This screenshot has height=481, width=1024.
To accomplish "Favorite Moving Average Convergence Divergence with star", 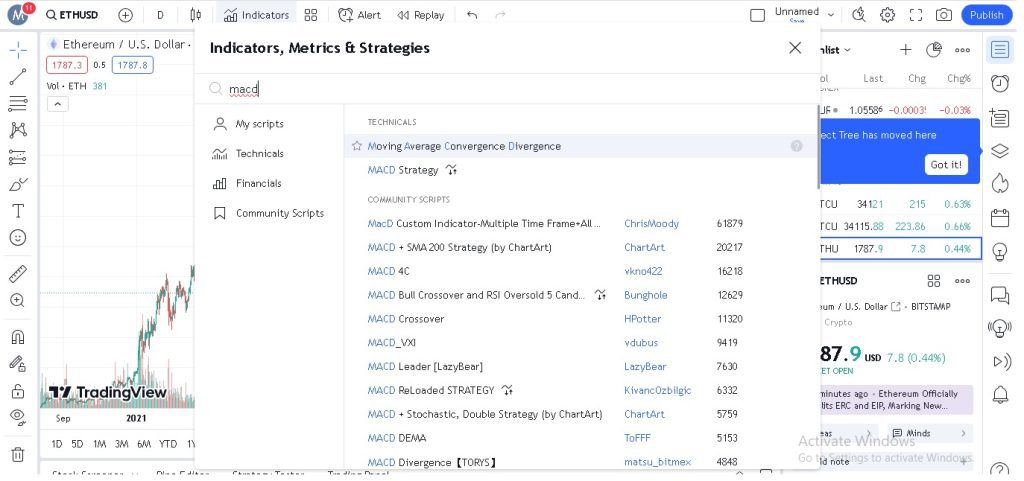I will tap(357, 146).
